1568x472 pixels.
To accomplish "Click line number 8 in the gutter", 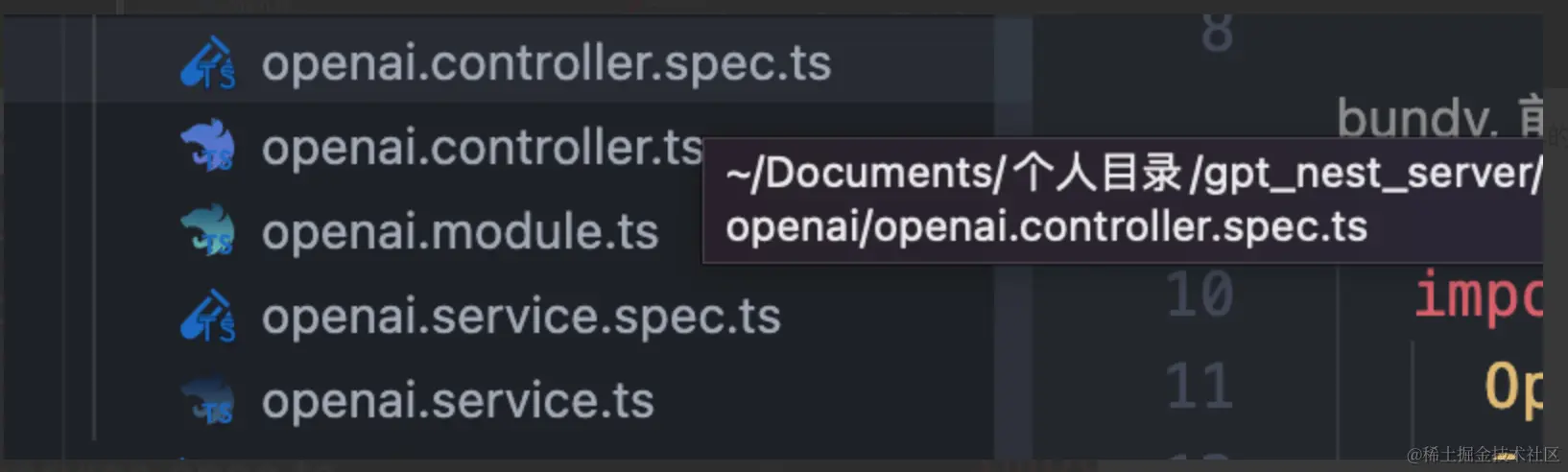I will [x=1217, y=33].
